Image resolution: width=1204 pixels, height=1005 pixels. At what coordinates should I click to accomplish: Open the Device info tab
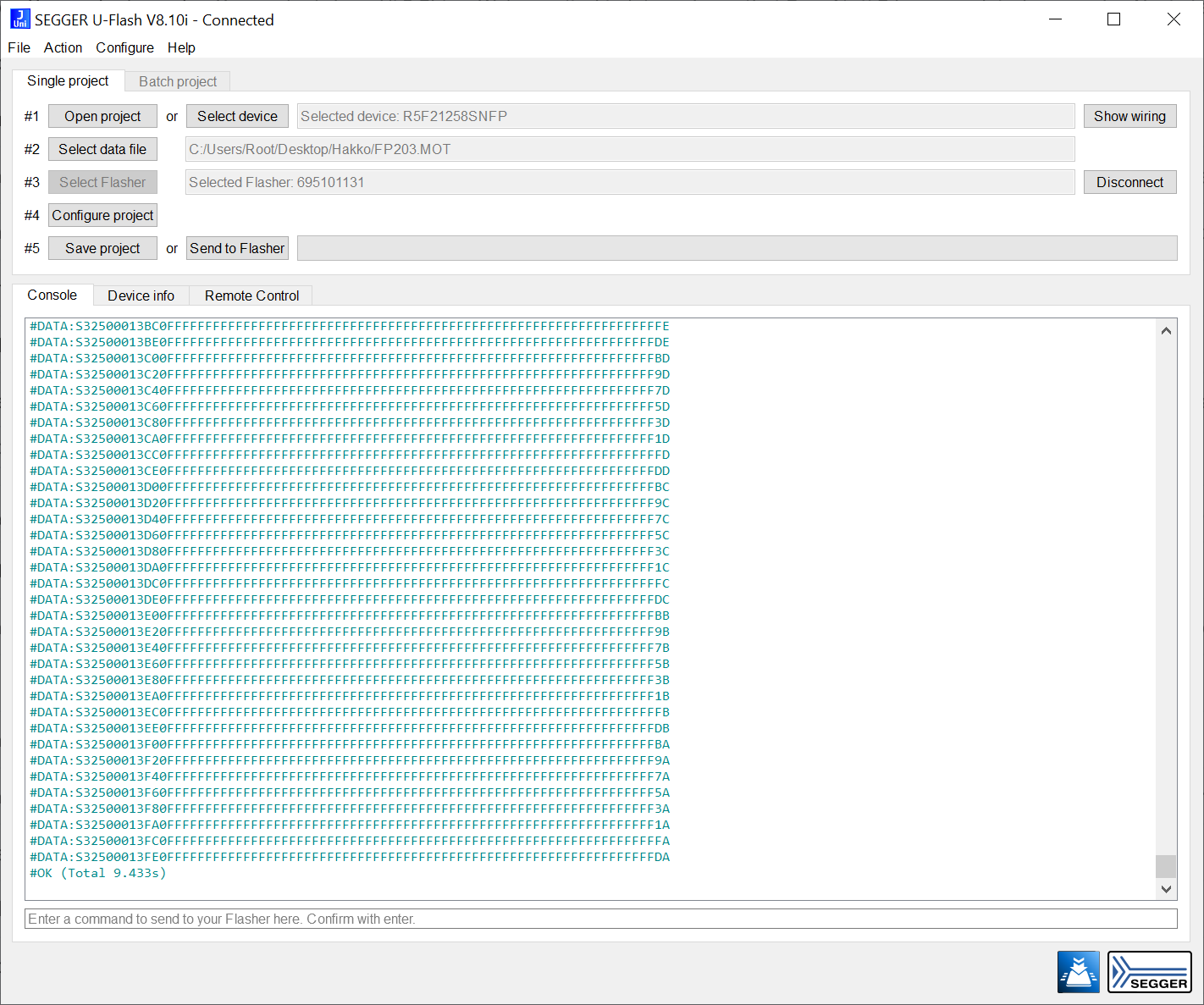141,295
